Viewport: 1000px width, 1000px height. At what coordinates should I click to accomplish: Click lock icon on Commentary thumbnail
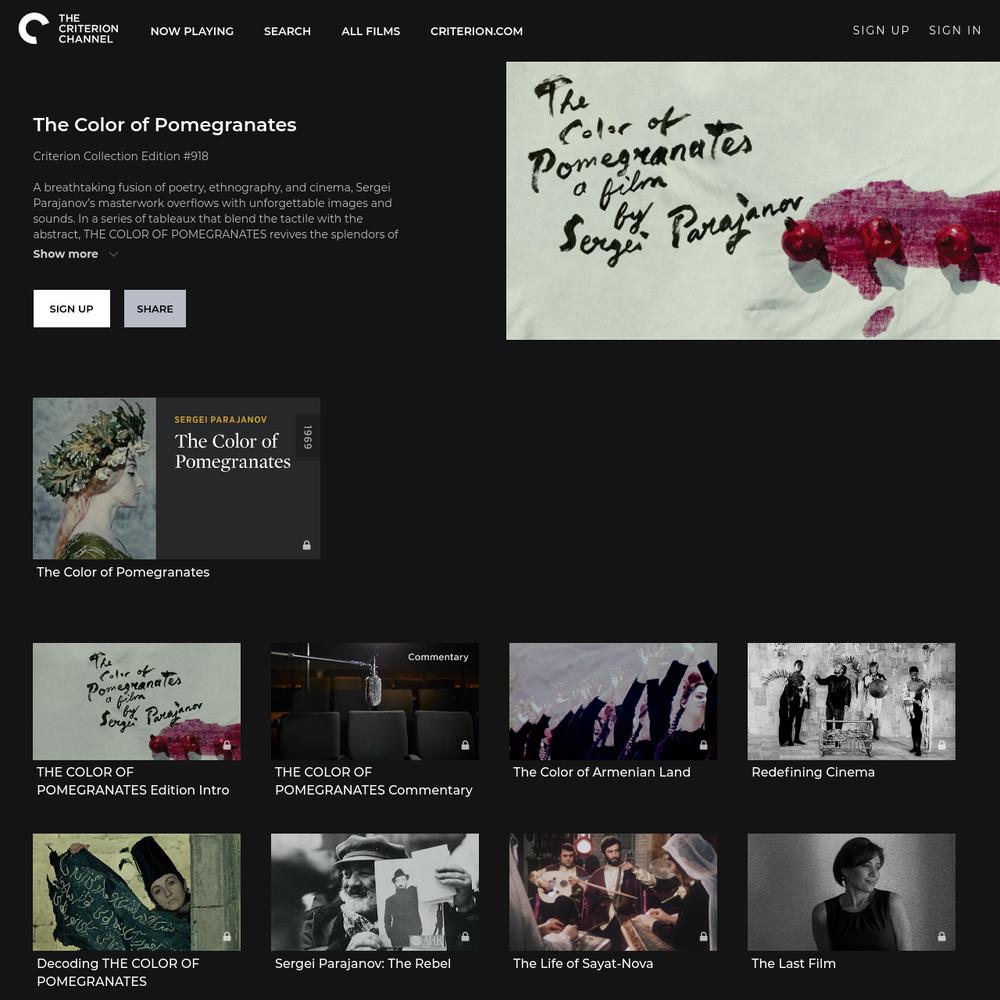pos(466,745)
